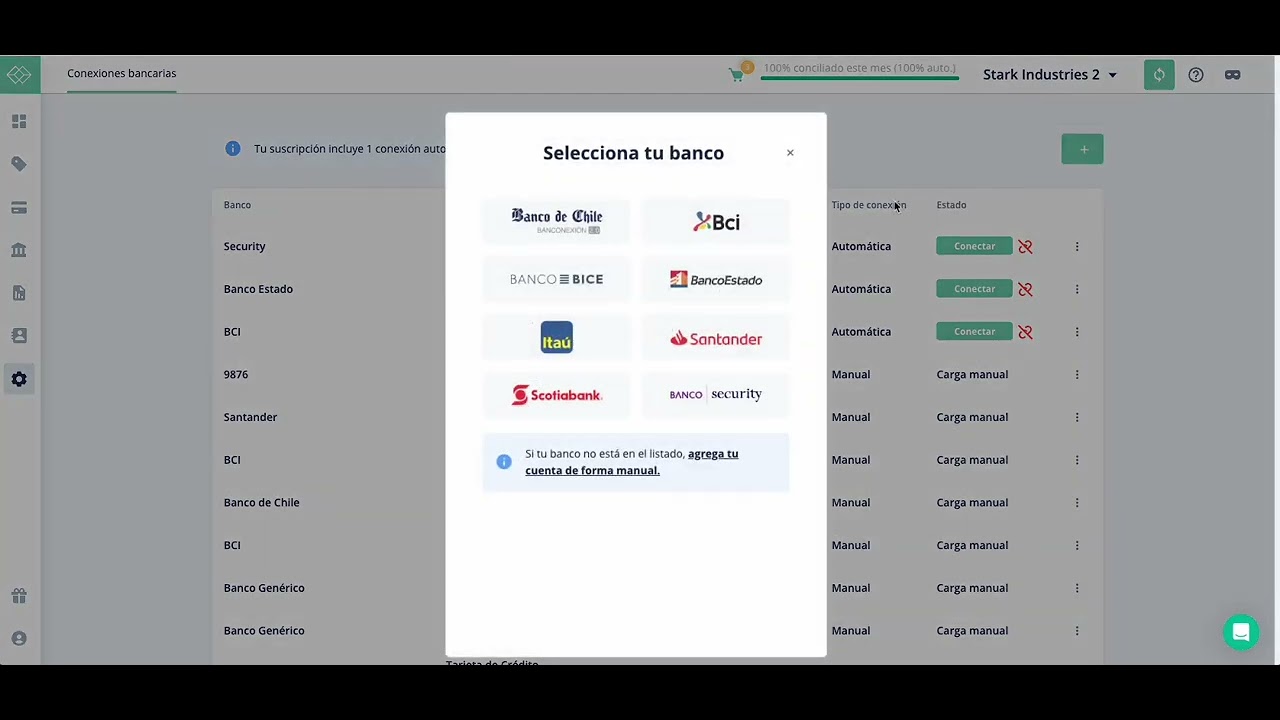
Task: Select the Itaú bank icon
Action: click(x=556, y=337)
